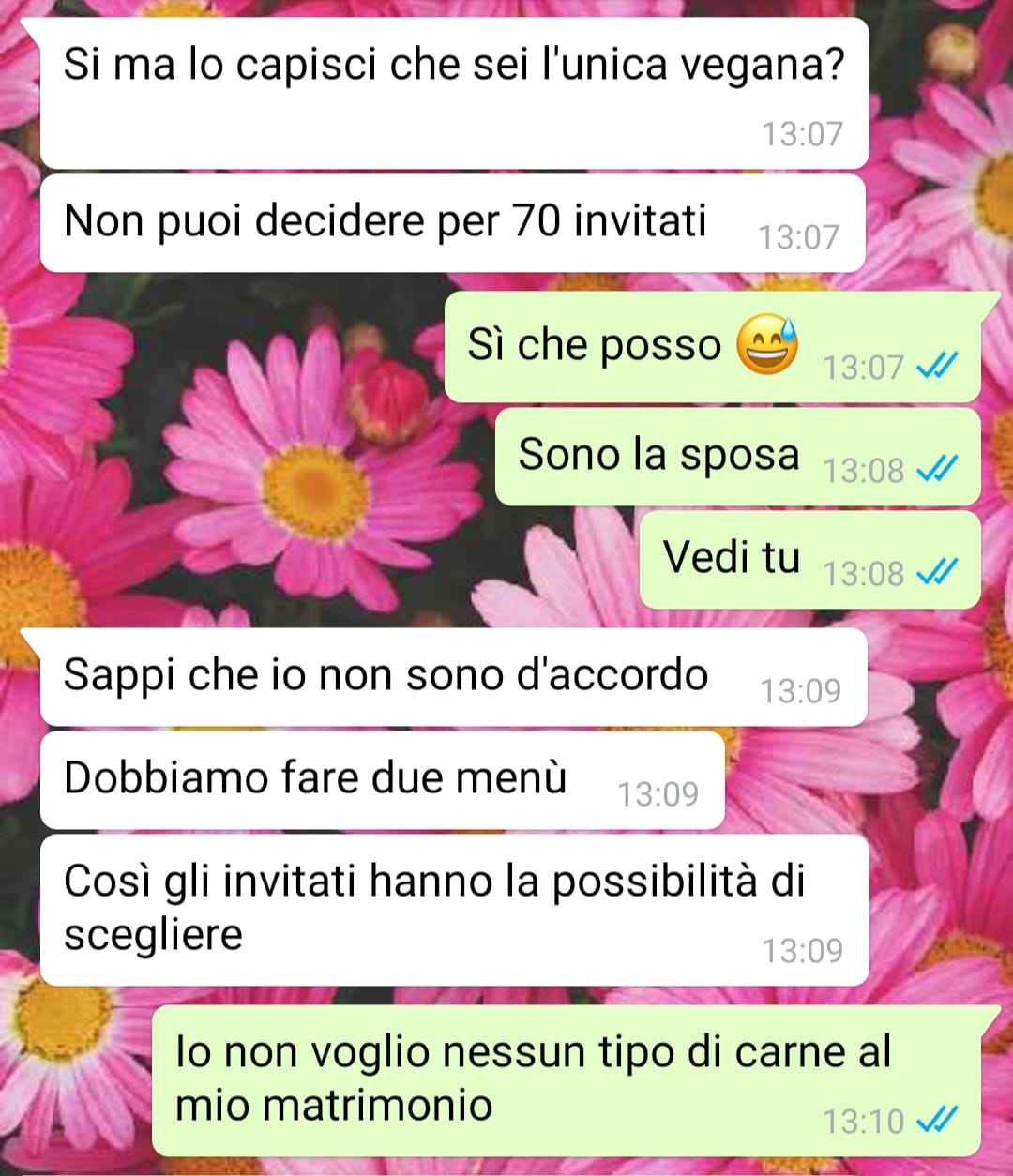Select the 'Sappi che io non sono d'accordo' message
The height and width of the screenshot is (1176, 1013).
point(454,677)
